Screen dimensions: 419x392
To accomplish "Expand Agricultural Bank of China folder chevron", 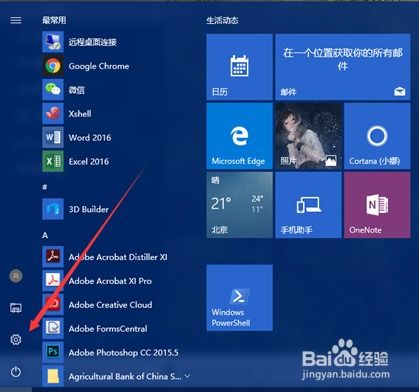I will (x=187, y=376).
